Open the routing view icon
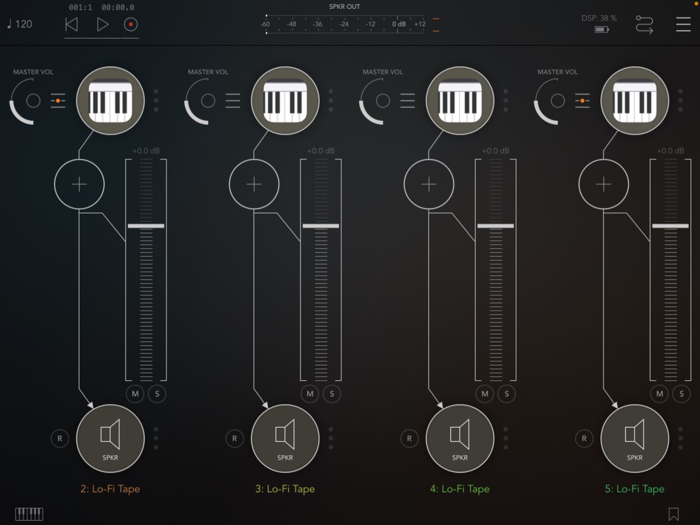The width and height of the screenshot is (700, 525). (x=644, y=25)
